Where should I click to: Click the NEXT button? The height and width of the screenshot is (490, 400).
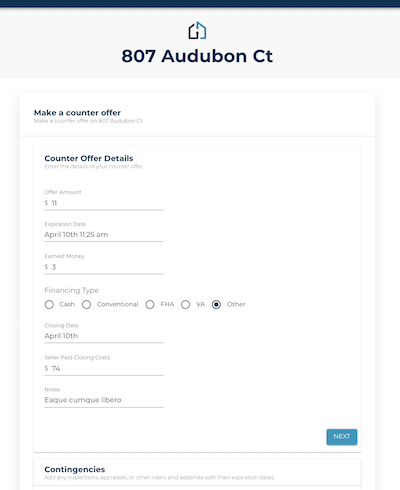pos(342,437)
